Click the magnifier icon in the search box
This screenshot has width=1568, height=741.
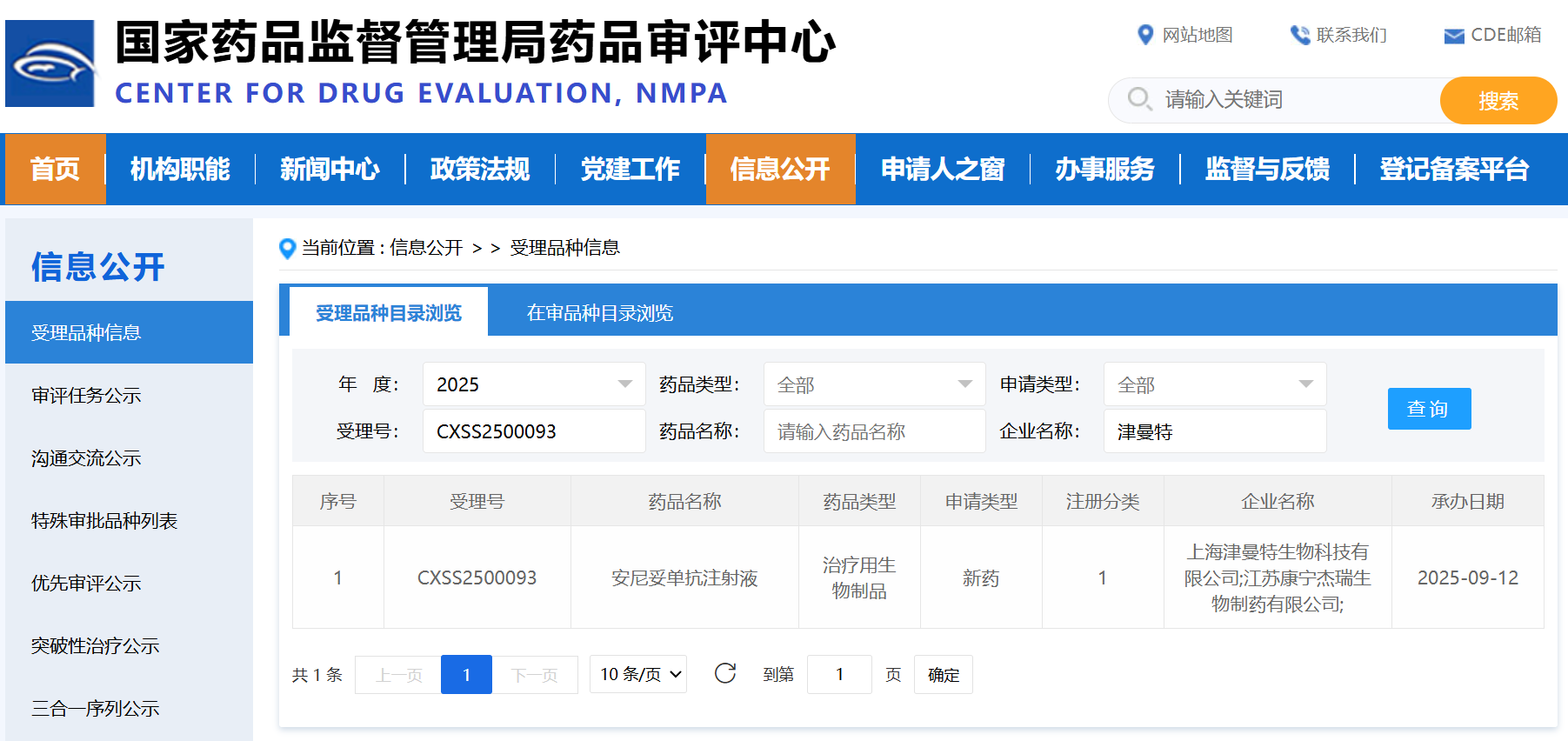click(x=1138, y=99)
